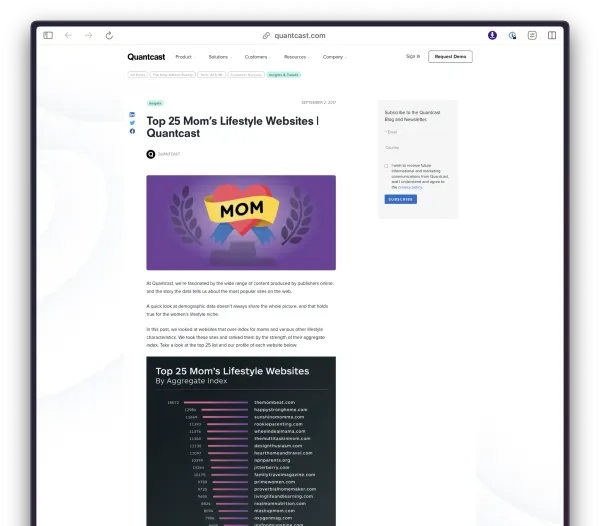Image resolution: width=600 pixels, height=526 pixels.
Task: Share the article on Twitter
Action: (132, 123)
